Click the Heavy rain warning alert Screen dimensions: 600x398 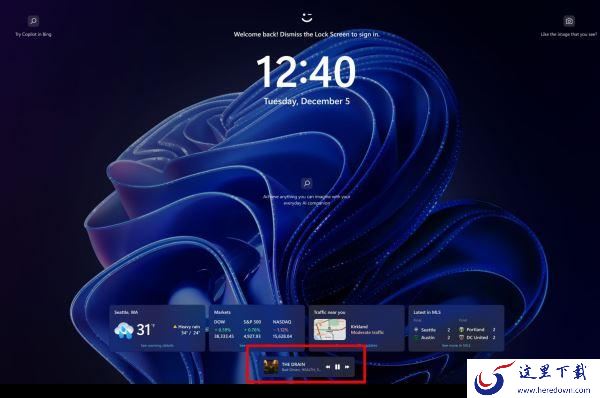pyautogui.click(x=187, y=327)
